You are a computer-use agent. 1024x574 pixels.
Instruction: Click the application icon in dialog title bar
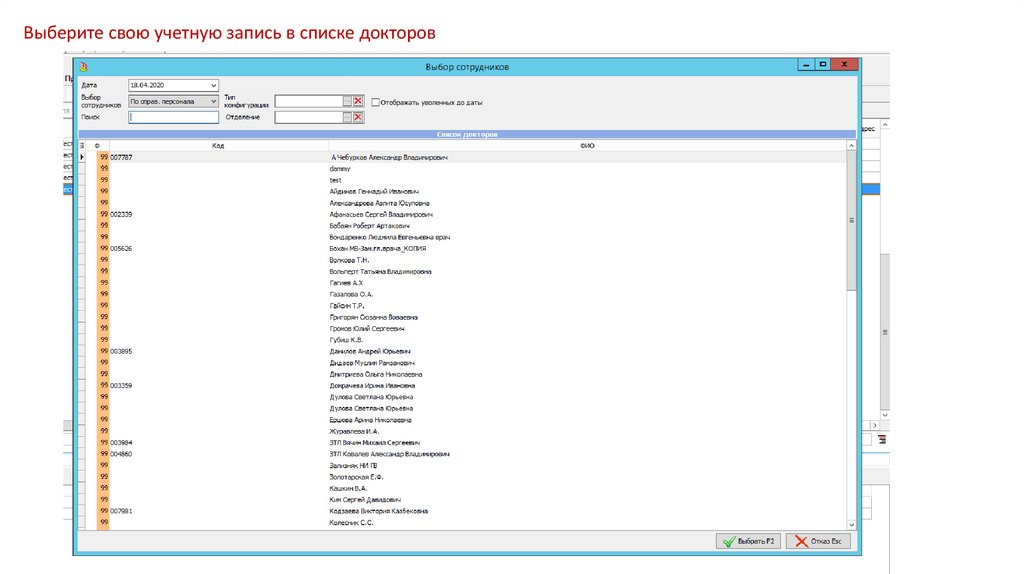[x=84, y=67]
